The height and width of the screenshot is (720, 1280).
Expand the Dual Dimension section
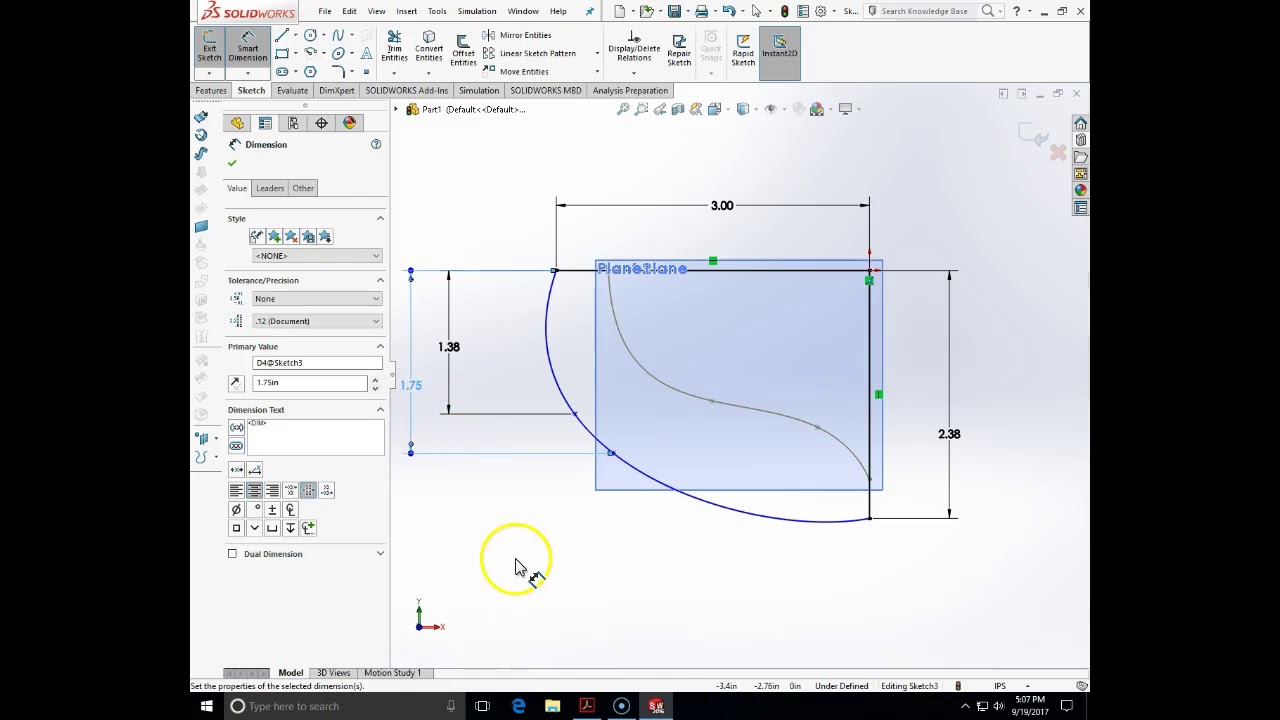click(x=380, y=554)
